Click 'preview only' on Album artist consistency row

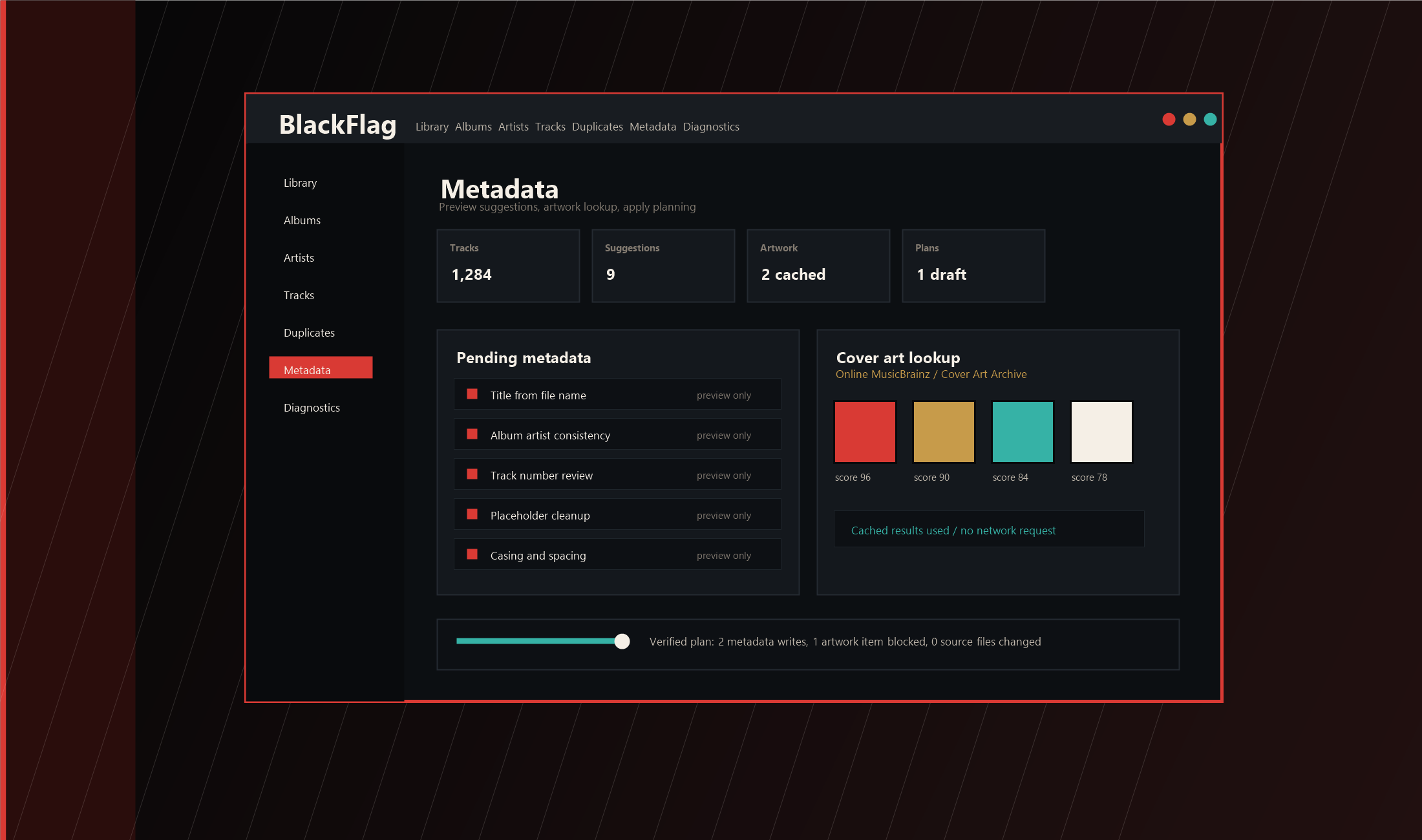[x=724, y=436]
